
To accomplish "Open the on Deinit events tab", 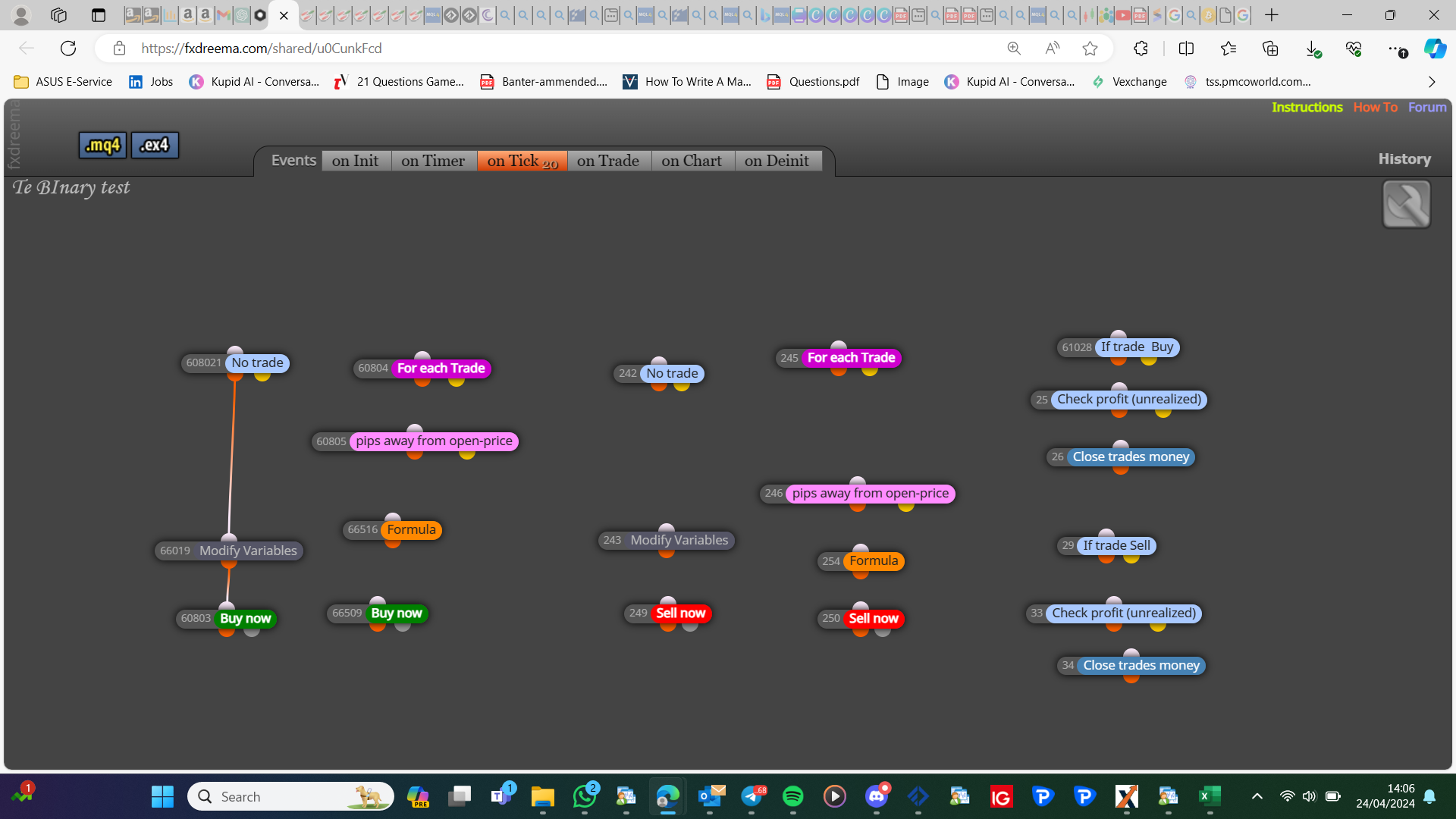I will pyautogui.click(x=777, y=161).
